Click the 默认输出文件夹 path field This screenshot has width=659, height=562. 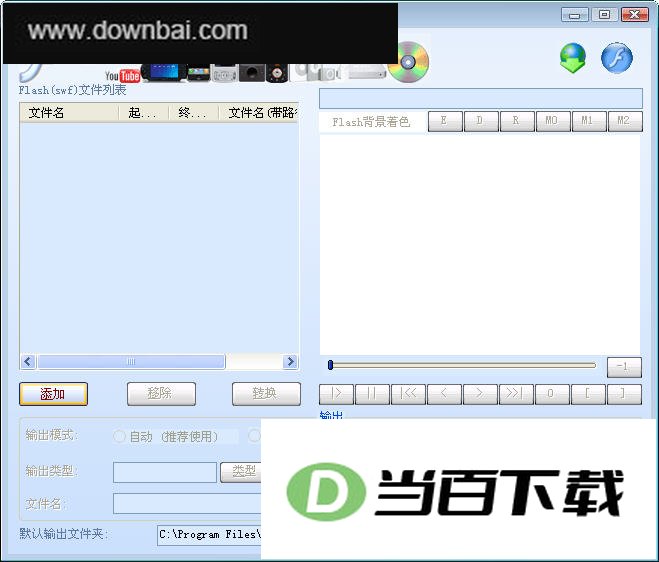point(209,535)
